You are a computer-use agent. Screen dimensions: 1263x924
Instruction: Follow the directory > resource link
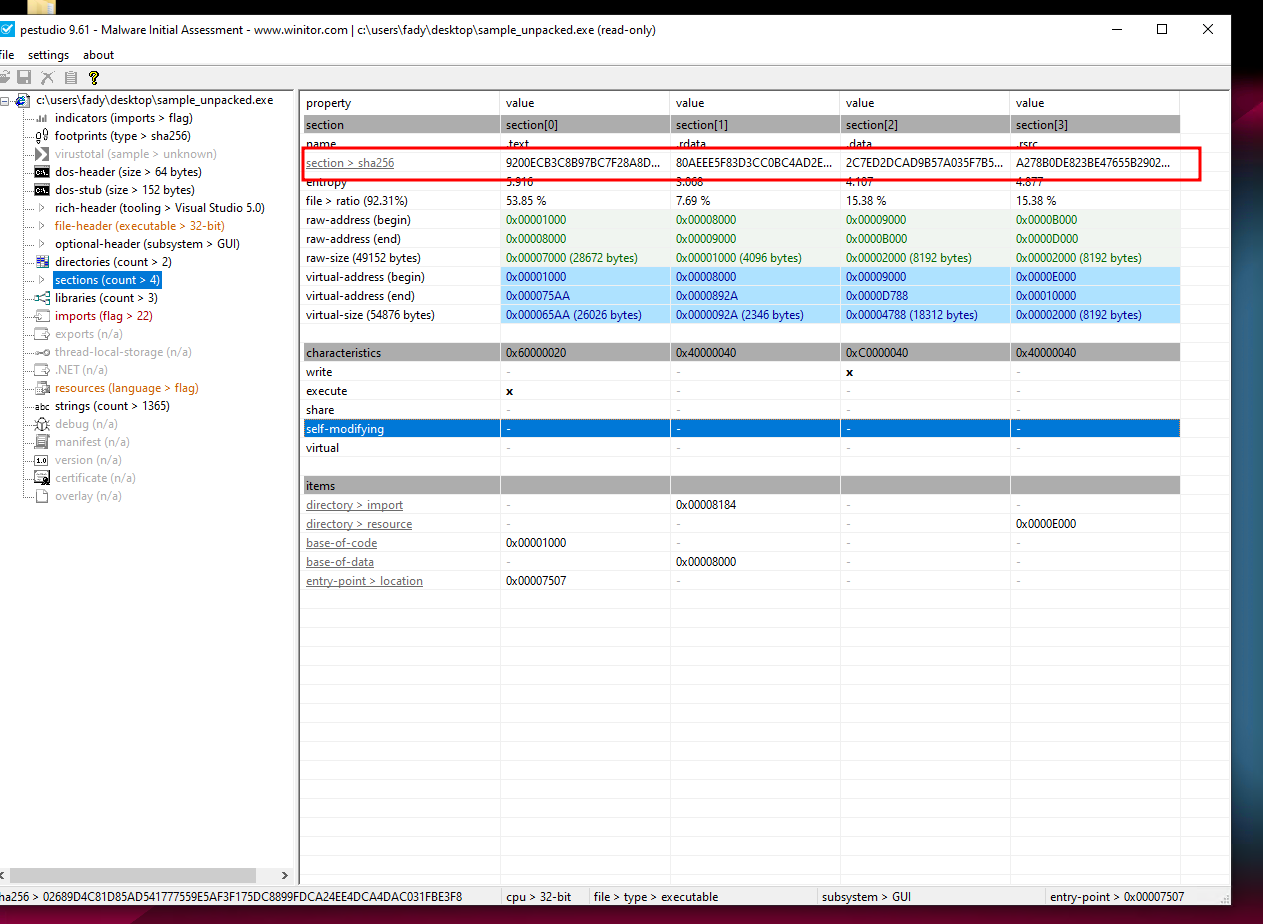coord(359,524)
